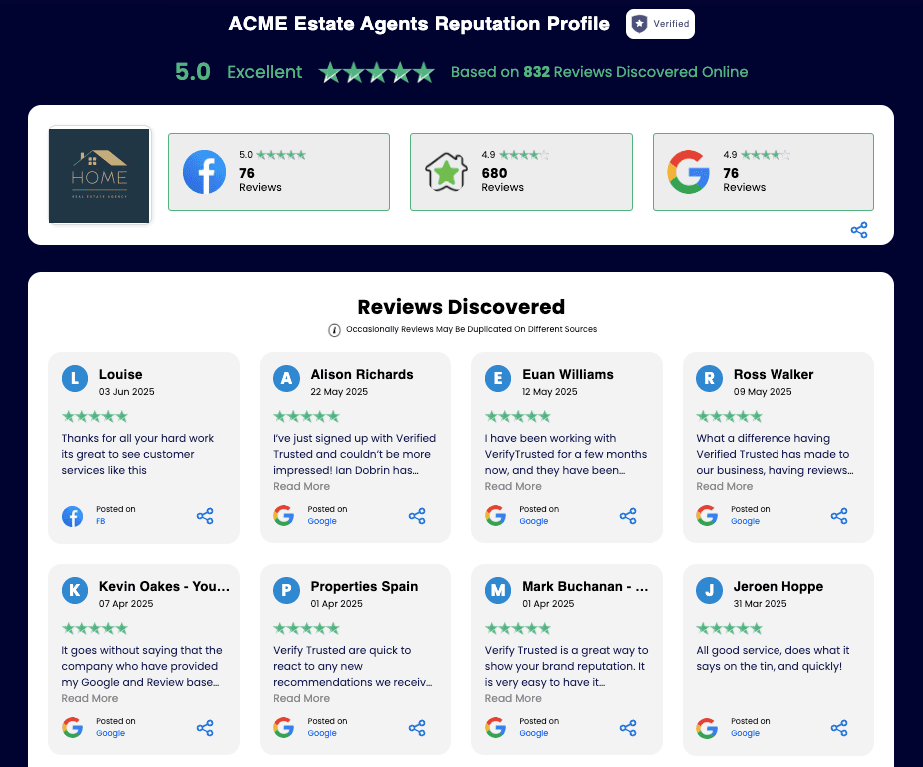Click Ross Walker's avatar initial
Screen dimensions: 923x767
pos(708,379)
